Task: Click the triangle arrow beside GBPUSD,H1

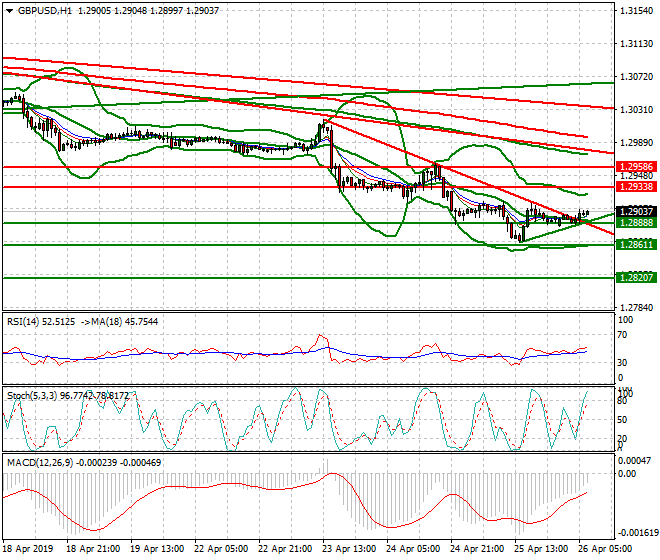Action: point(10,11)
